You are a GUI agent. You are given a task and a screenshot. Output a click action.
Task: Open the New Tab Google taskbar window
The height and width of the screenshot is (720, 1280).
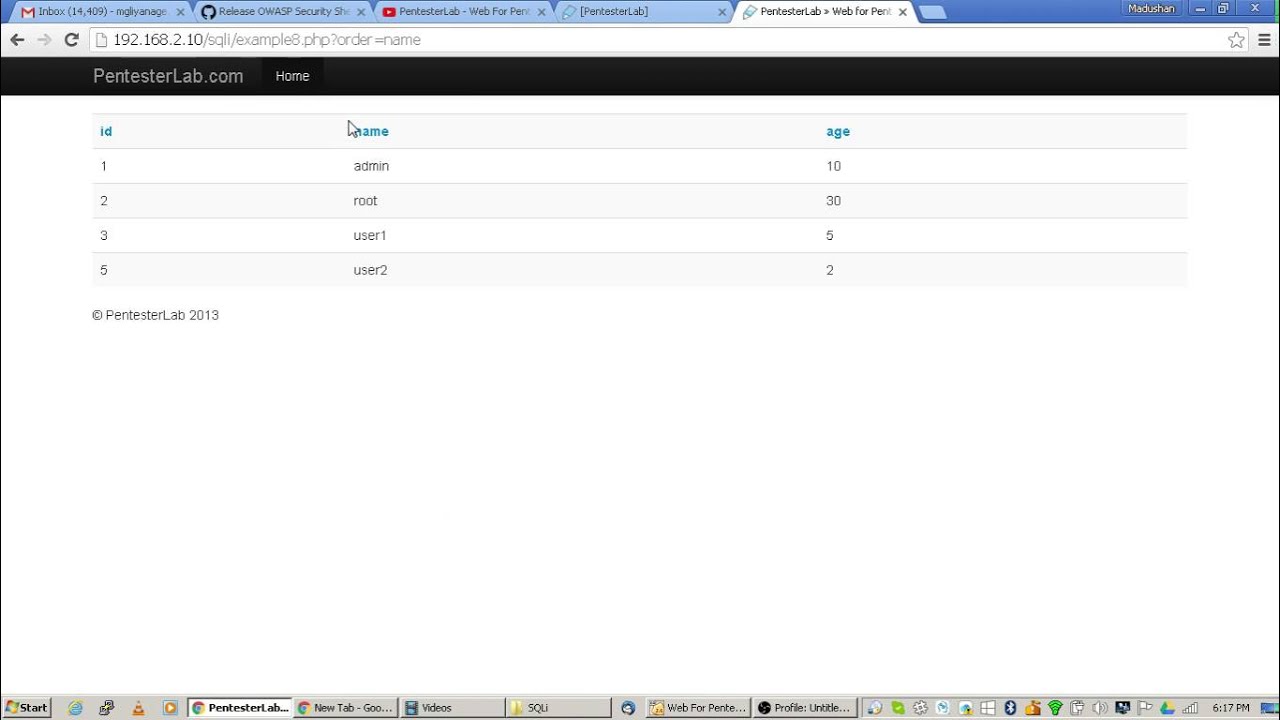[x=345, y=708]
